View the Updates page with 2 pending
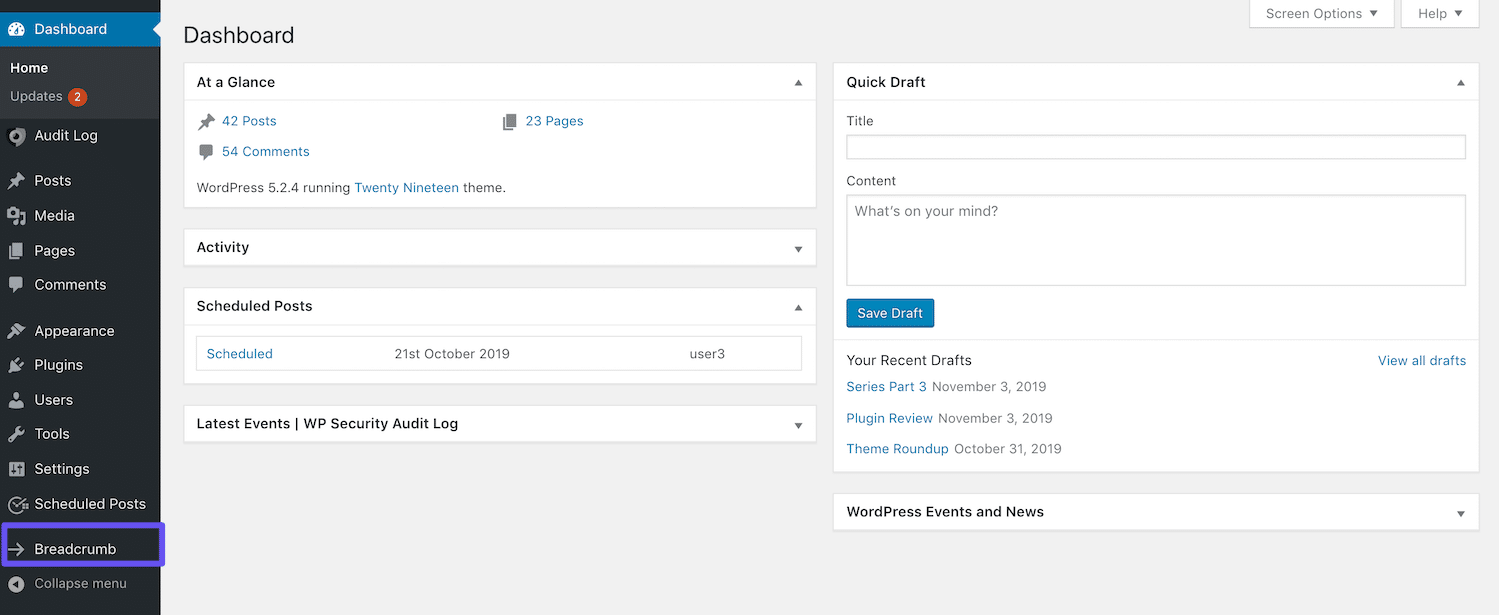The image size is (1499, 615). [x=40, y=96]
